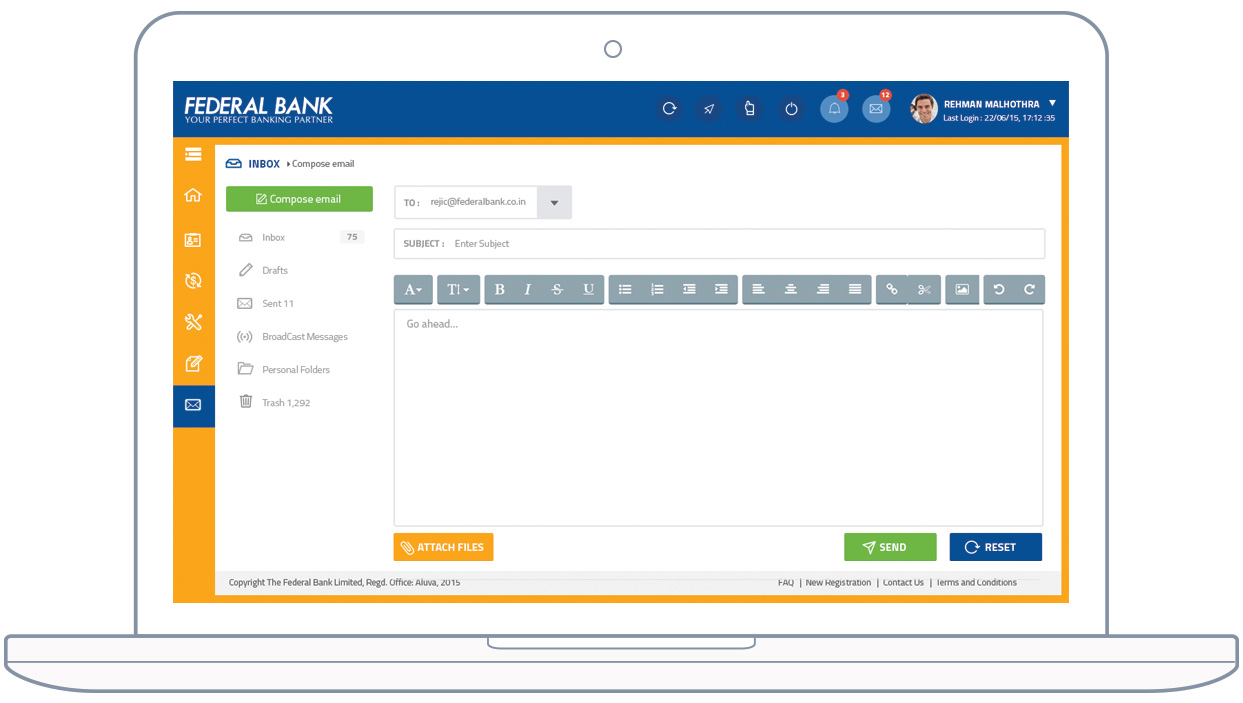Image resolution: width=1243 pixels, height=703 pixels.
Task: Click the insert link icon
Action: coord(892,290)
